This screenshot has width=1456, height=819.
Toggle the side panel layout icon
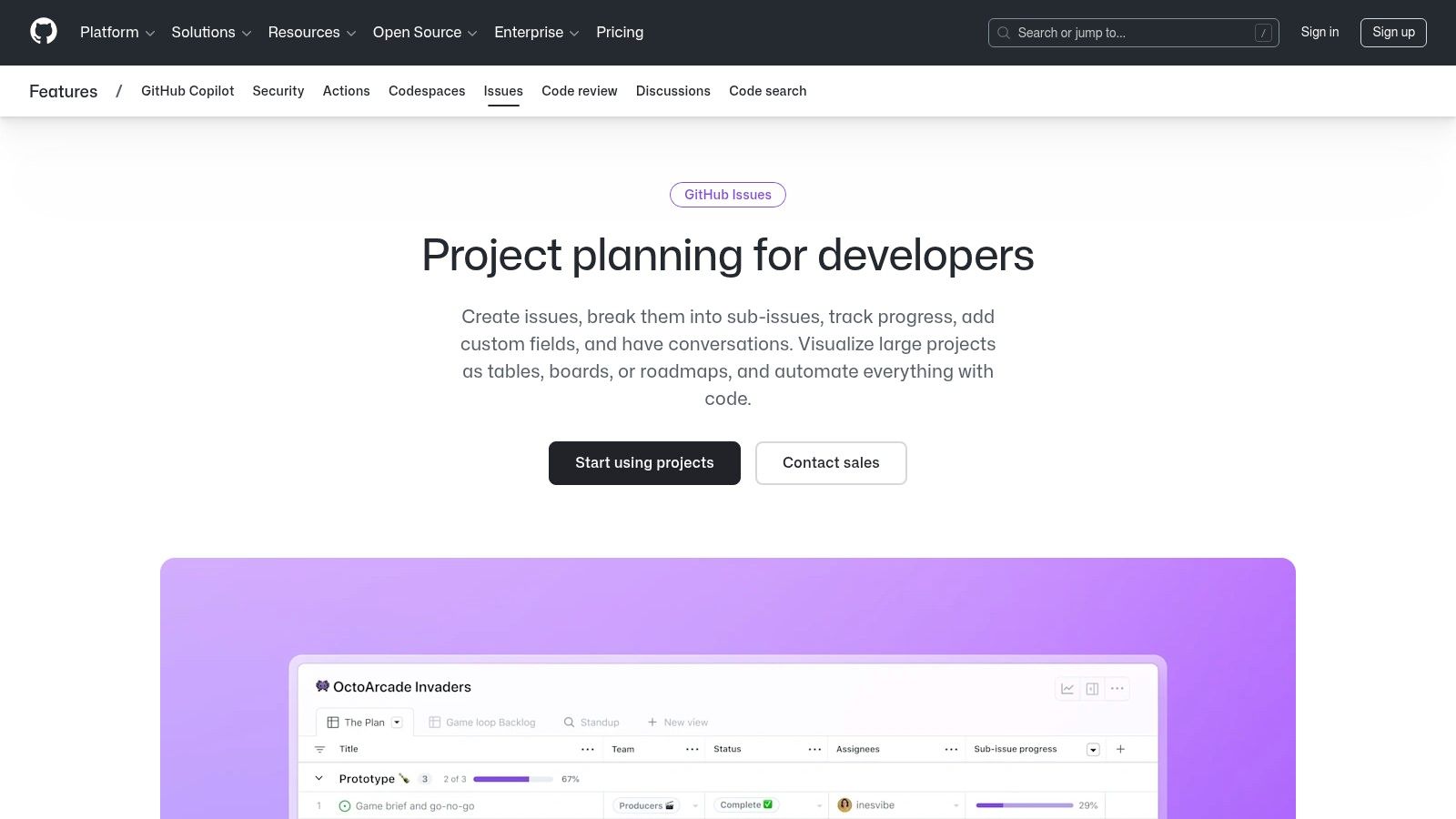click(1092, 689)
